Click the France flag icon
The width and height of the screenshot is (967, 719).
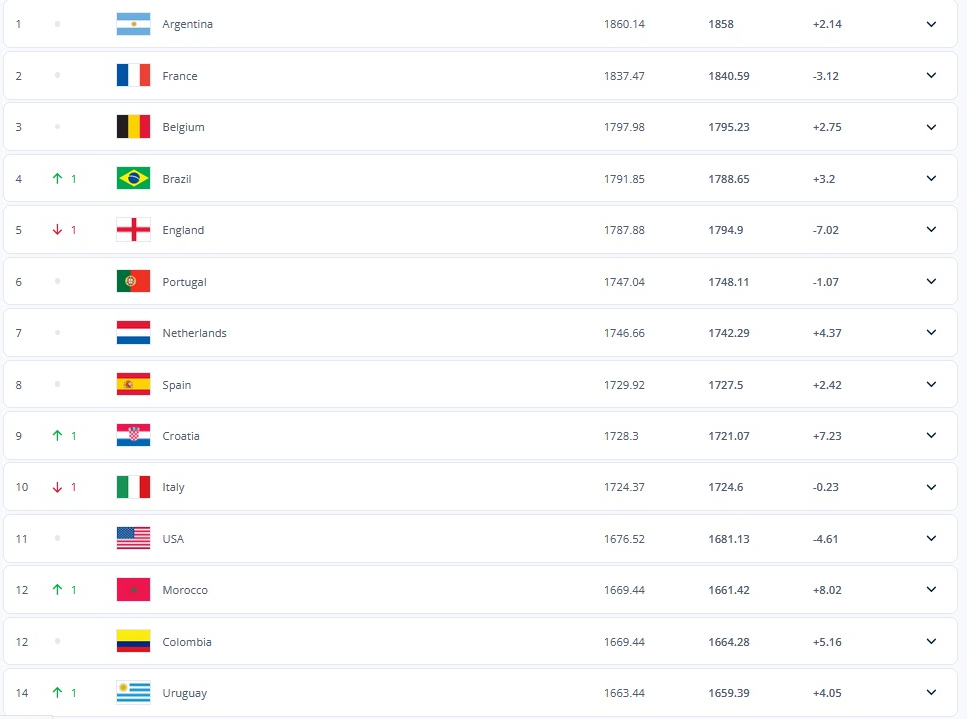click(133, 76)
